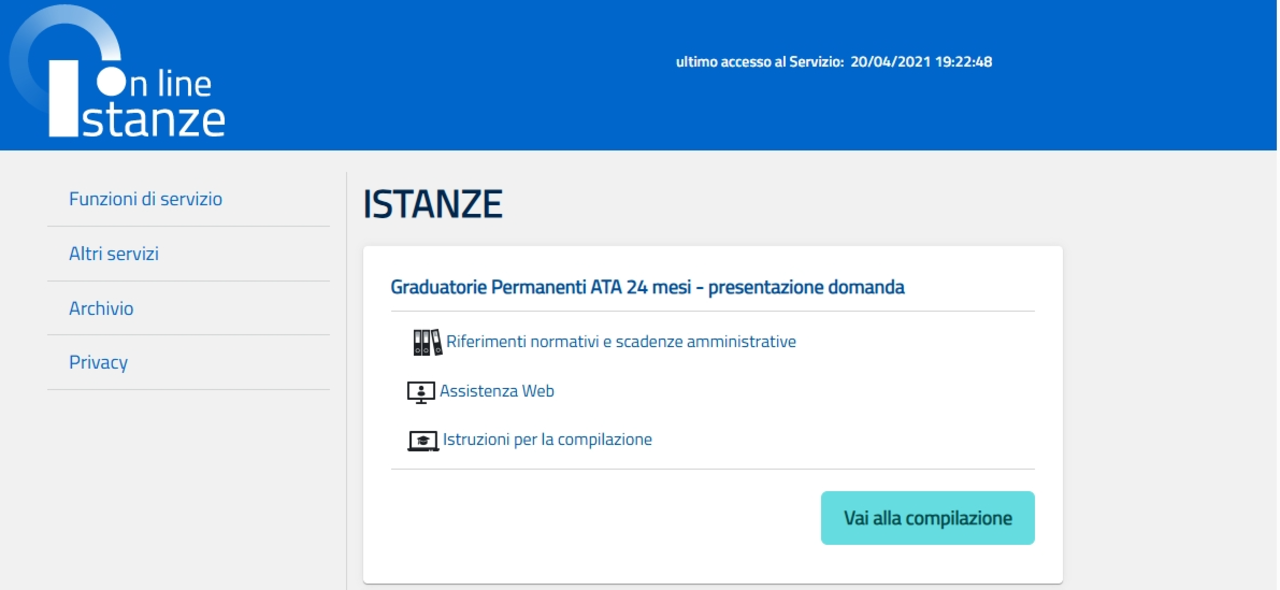Go to Archivio section
The width and height of the screenshot is (1280, 590).
point(101,308)
